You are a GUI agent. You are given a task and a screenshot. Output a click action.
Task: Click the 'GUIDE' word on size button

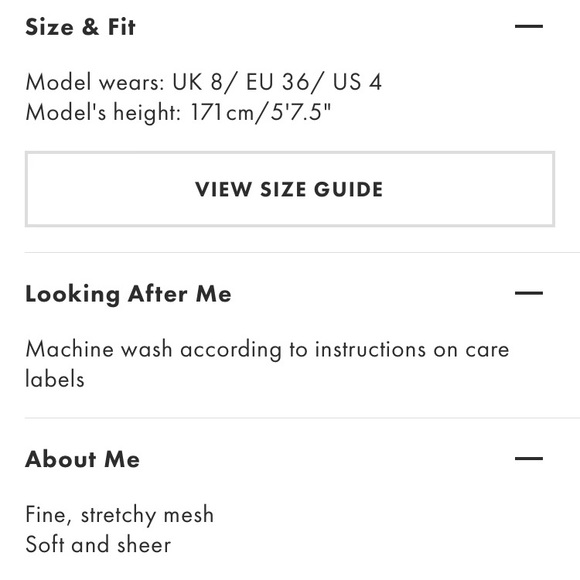coord(348,189)
